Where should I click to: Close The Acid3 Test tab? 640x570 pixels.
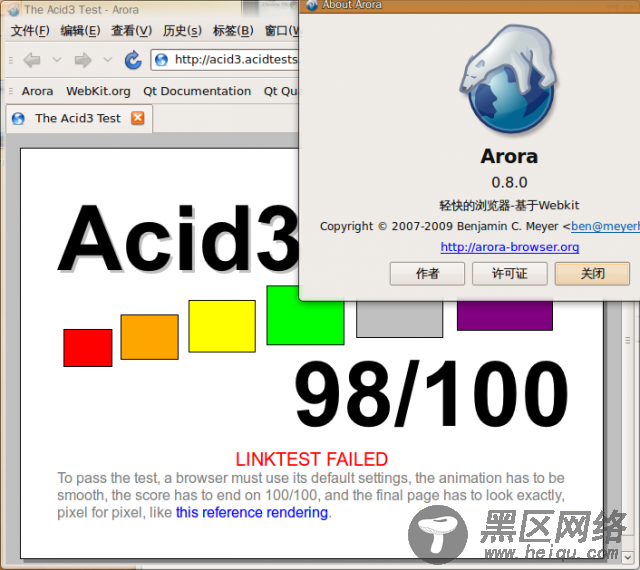[138, 118]
